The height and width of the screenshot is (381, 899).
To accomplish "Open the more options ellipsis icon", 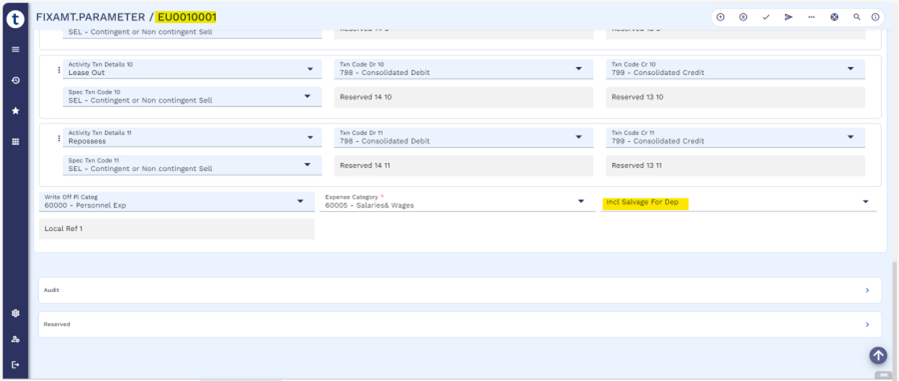I will click(x=811, y=17).
